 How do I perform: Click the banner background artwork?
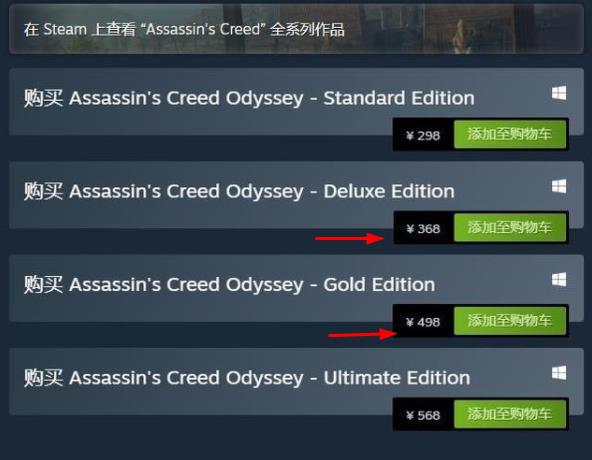pos(464,29)
